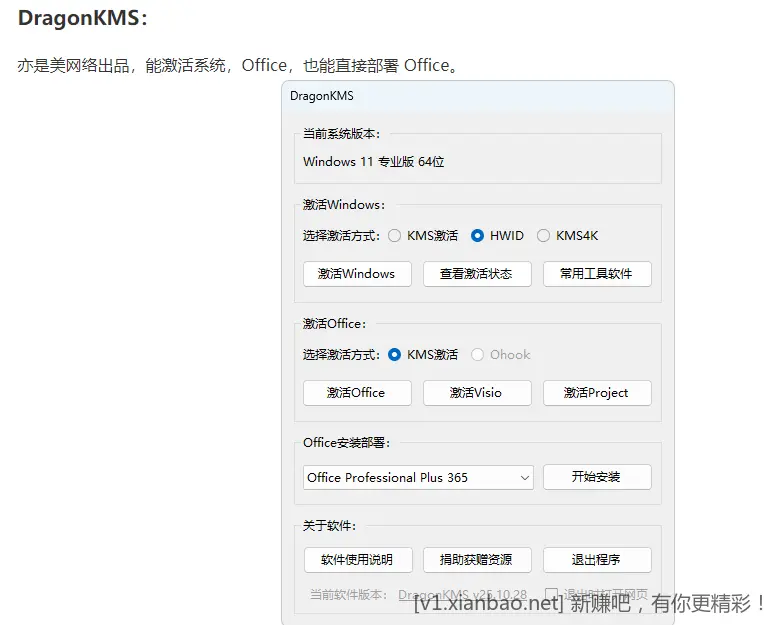The height and width of the screenshot is (625, 782).
Task: Click the 激活Office button
Action: click(x=357, y=393)
